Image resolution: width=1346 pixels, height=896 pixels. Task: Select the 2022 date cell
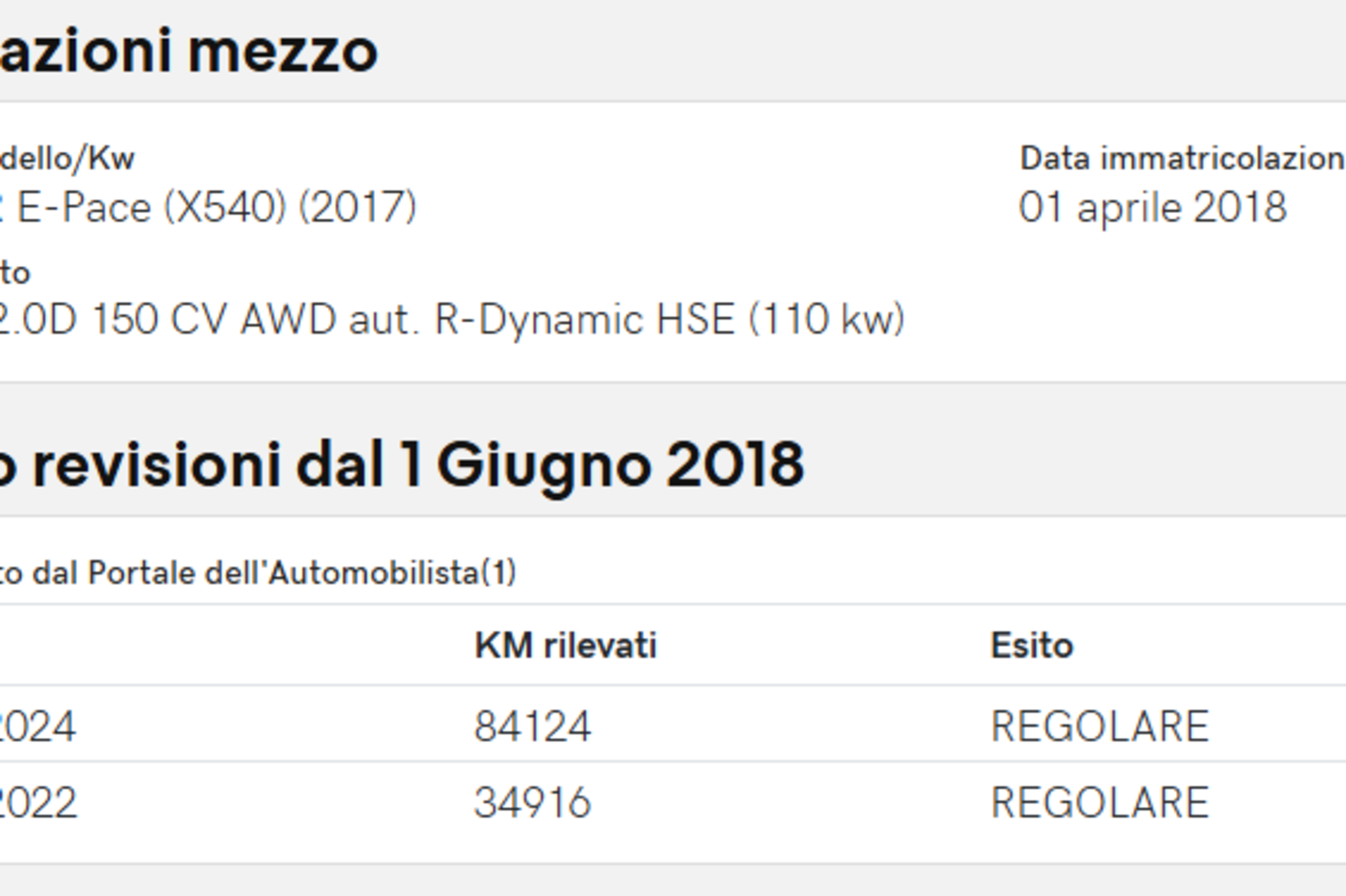click(38, 803)
